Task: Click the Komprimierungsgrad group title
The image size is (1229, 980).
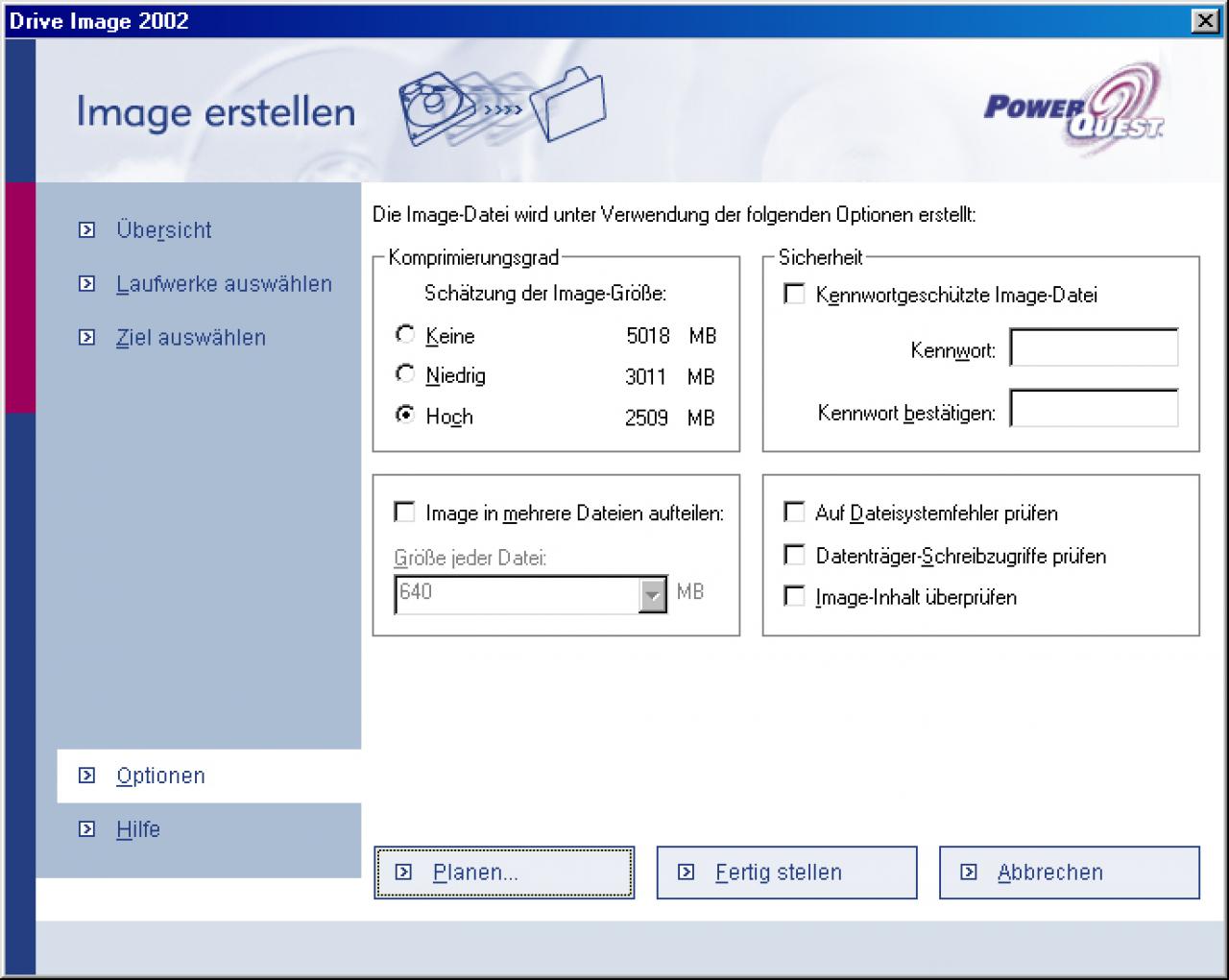Action: coord(473,257)
